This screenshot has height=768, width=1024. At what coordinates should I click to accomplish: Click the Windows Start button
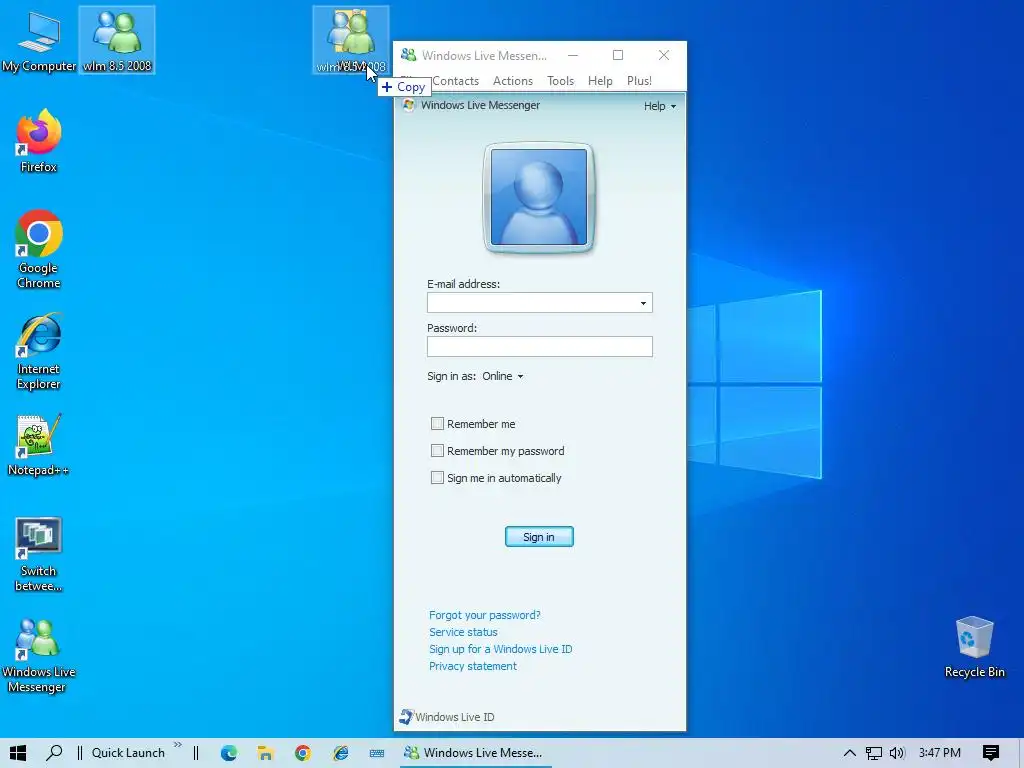[x=18, y=753]
